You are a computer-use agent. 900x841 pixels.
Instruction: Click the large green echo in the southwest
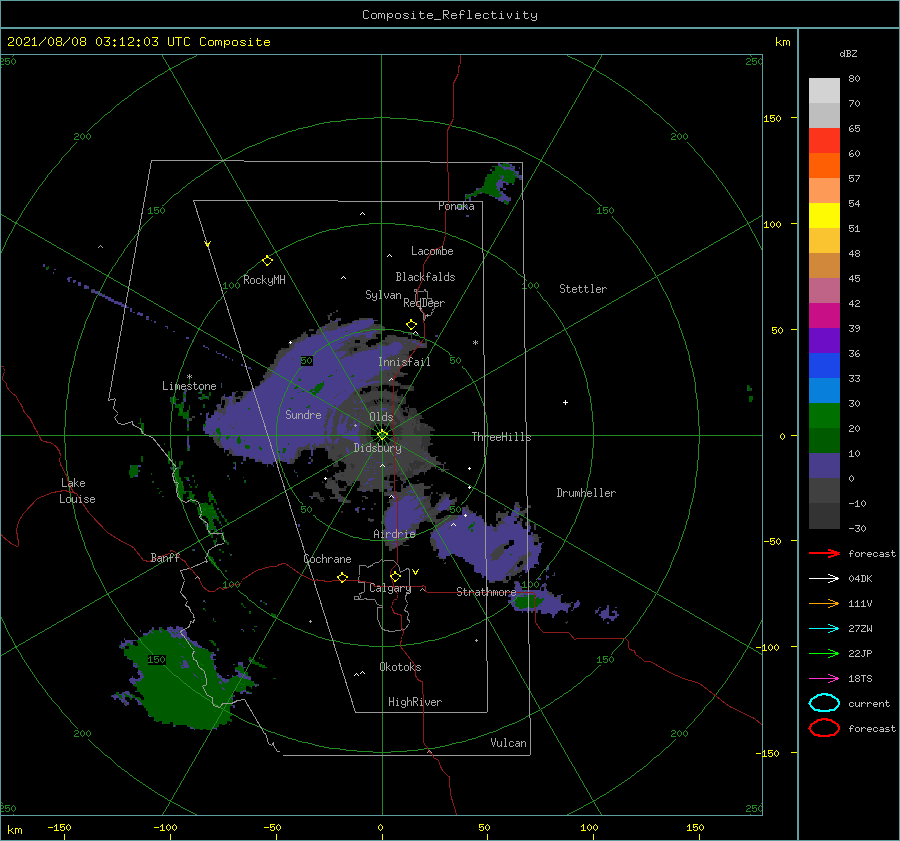click(178, 680)
